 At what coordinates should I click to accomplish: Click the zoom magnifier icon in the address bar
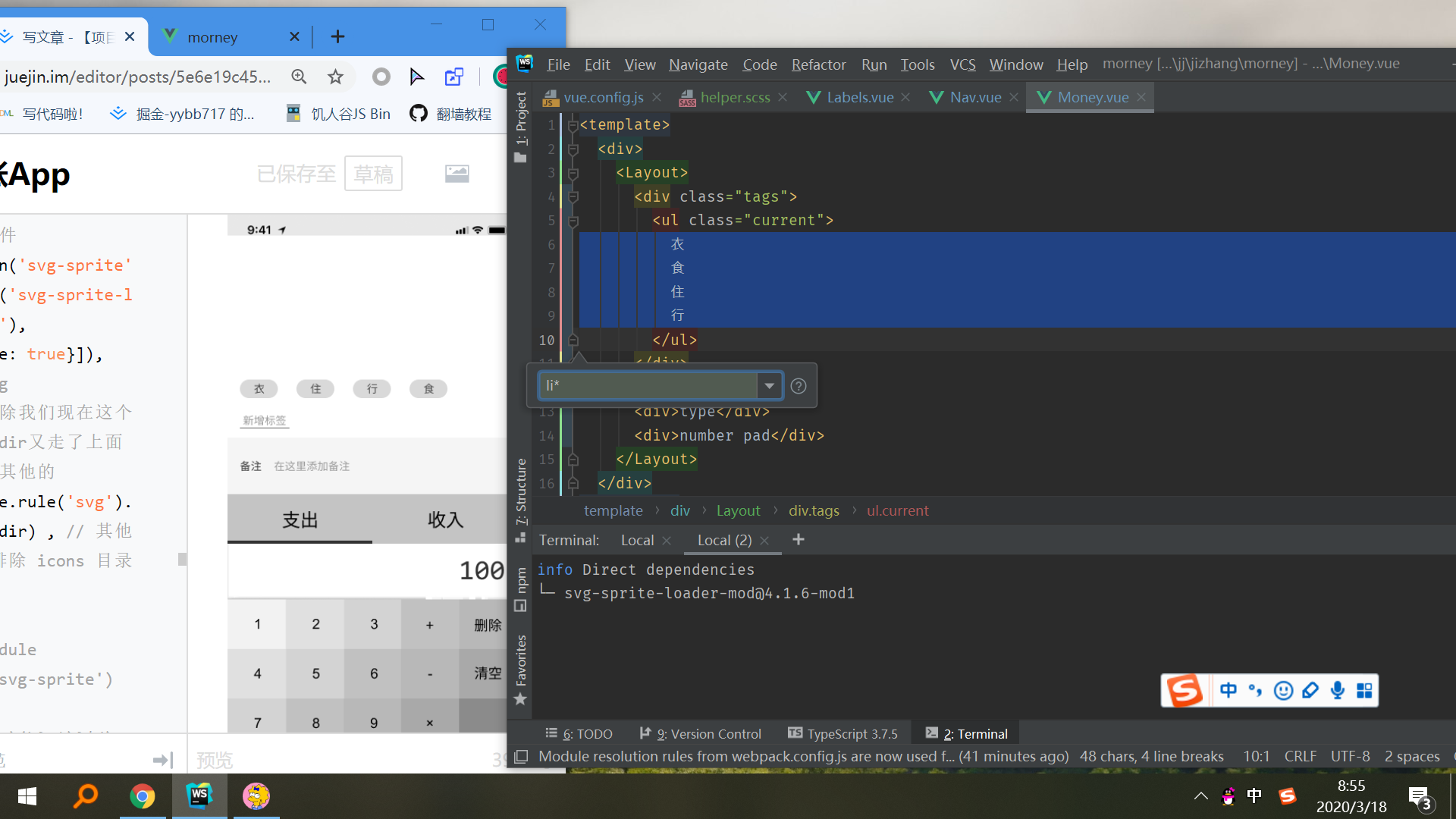pos(299,77)
